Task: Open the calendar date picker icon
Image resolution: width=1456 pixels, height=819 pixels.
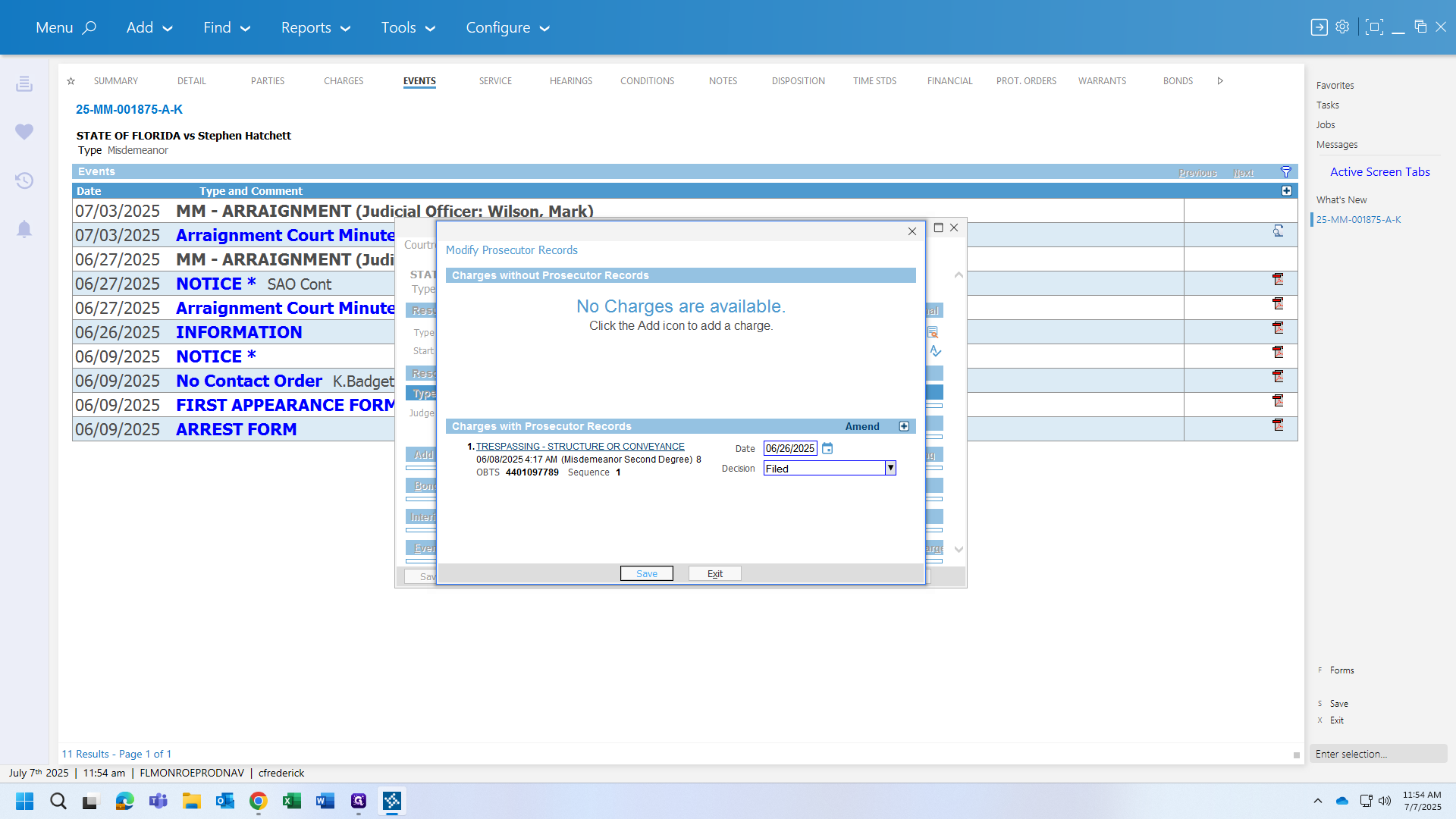Action: pyautogui.click(x=827, y=448)
